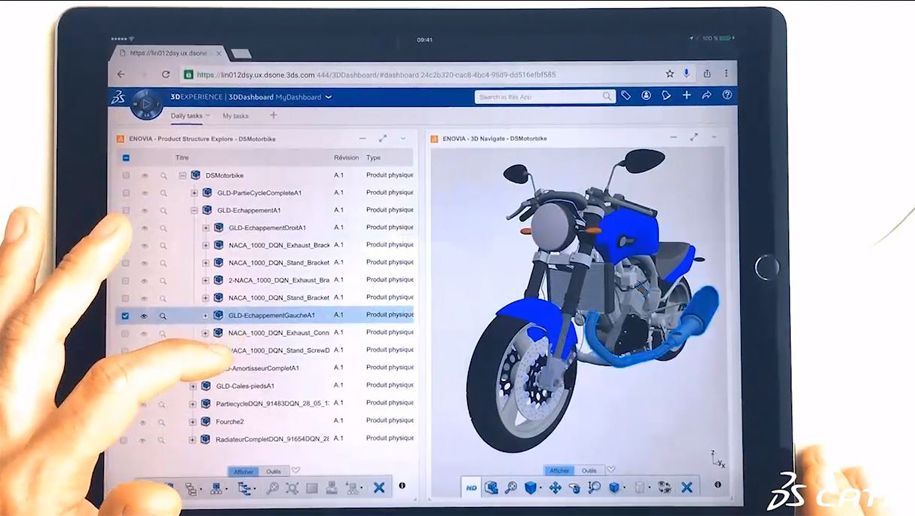Click the 3DS logo in the top bar

pos(118,97)
